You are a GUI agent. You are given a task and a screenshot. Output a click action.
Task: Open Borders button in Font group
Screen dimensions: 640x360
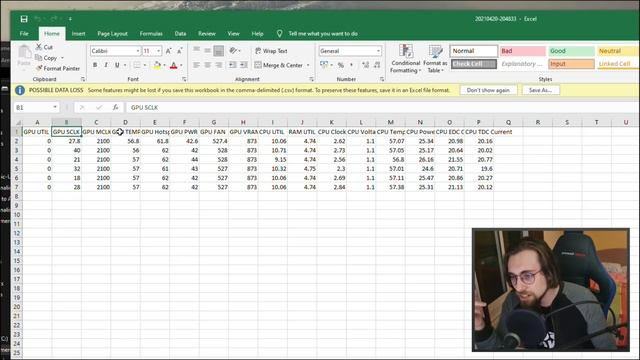(136, 65)
